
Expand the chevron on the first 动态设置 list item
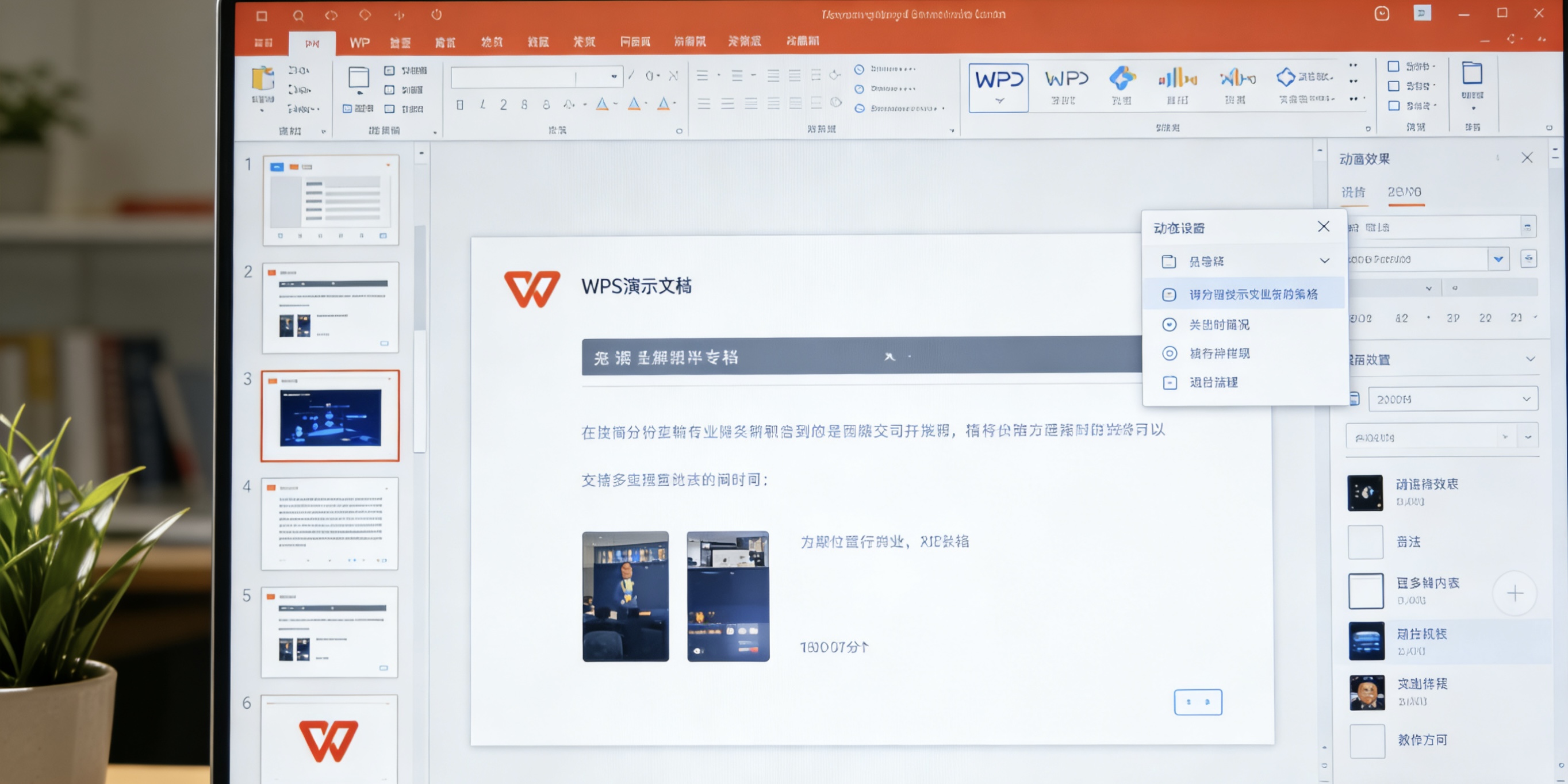click(1326, 261)
